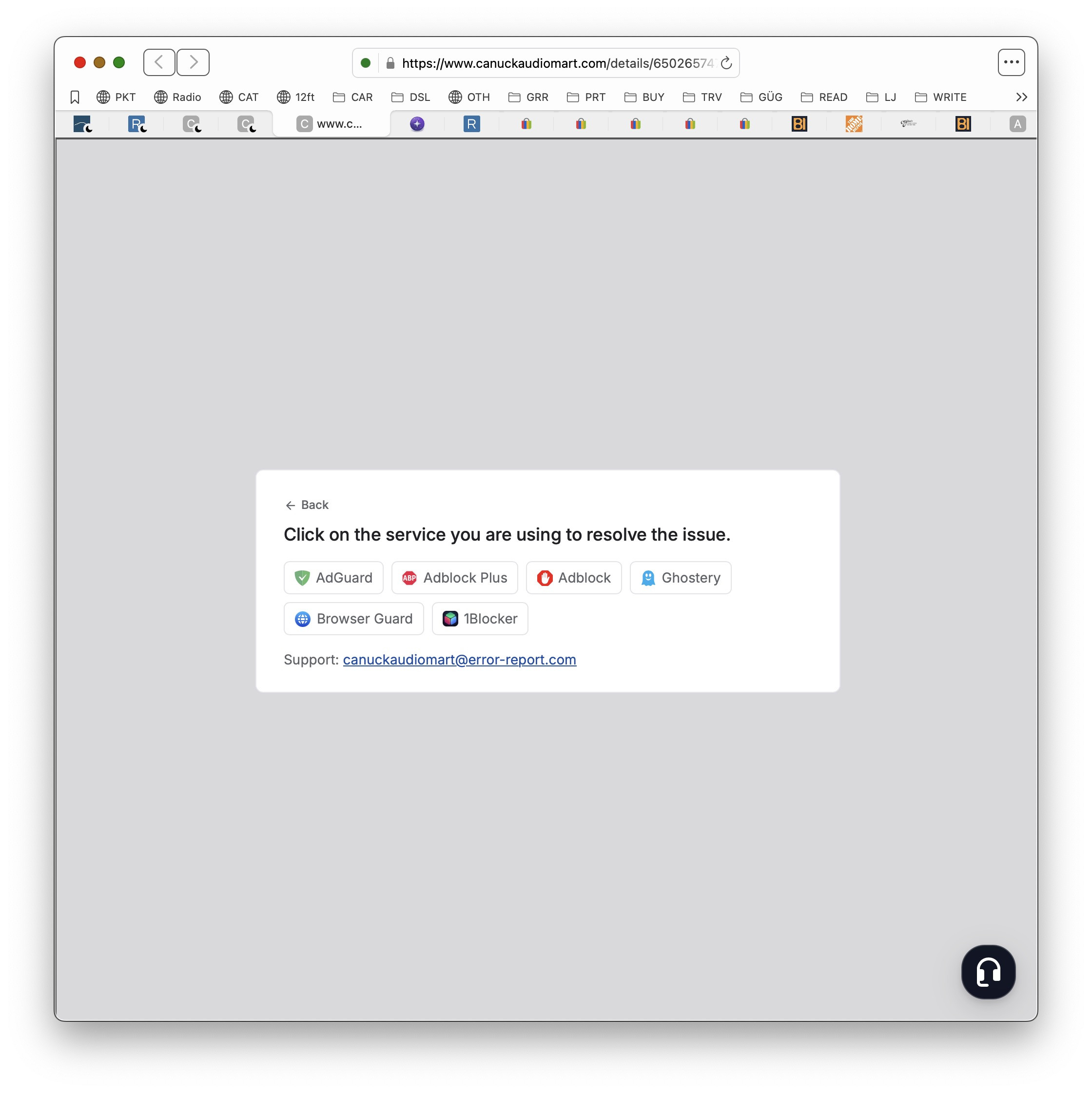Open the WRITE bookmarks folder
Viewport: 1092px width, 1093px height.
(x=940, y=98)
